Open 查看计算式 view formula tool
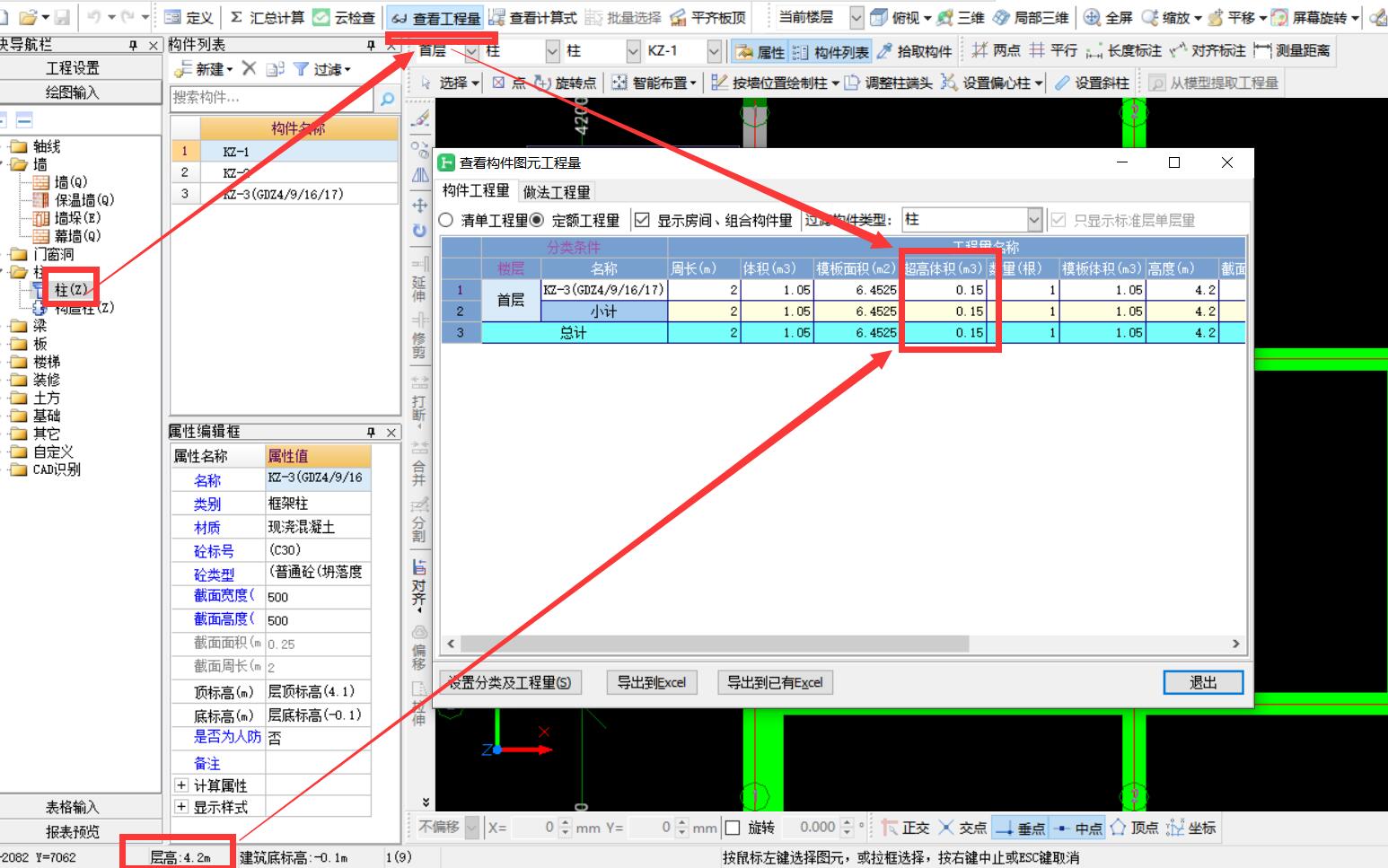Viewport: 1388px width, 868px height. coord(532,17)
